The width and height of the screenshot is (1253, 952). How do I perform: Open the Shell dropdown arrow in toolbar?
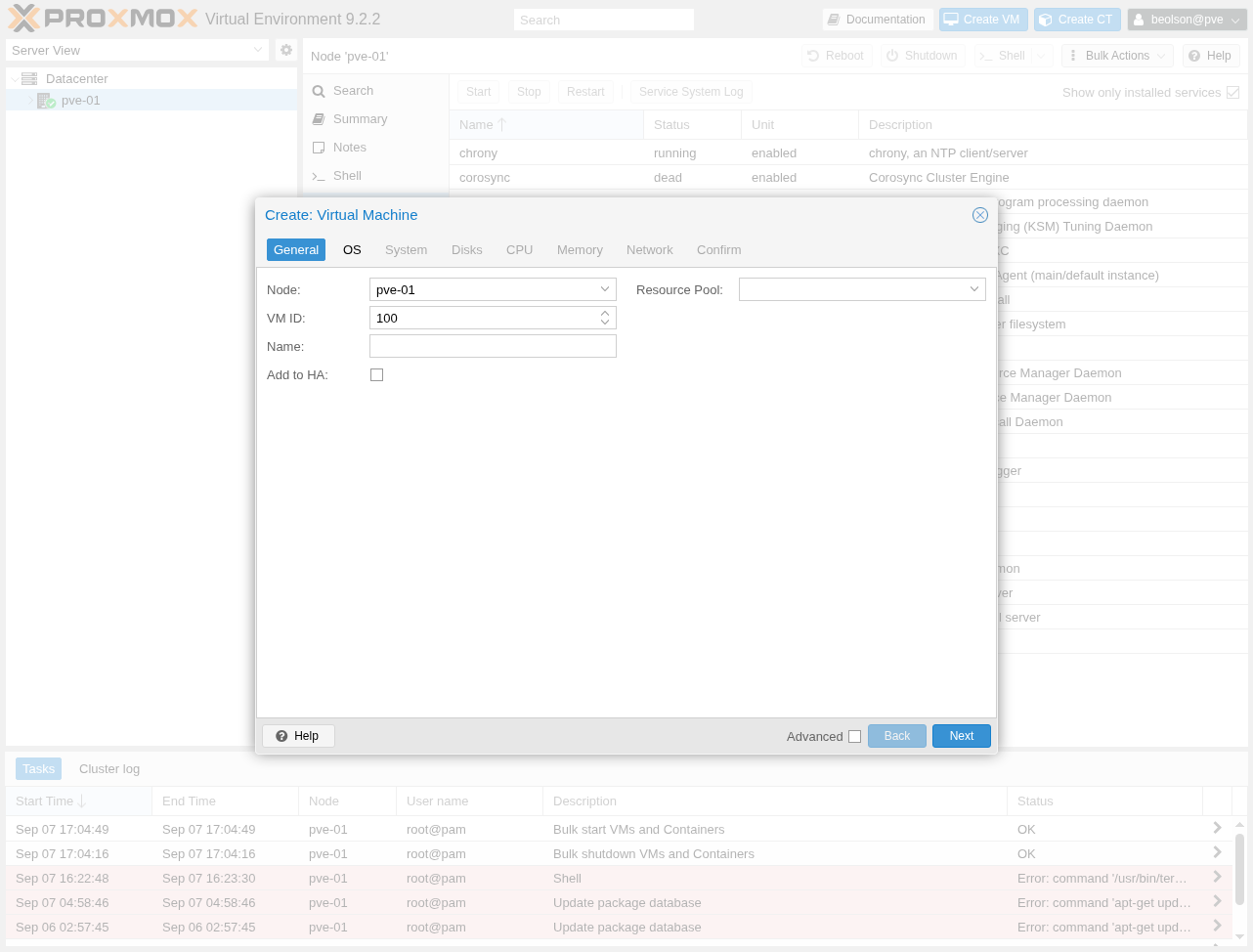point(1042,56)
